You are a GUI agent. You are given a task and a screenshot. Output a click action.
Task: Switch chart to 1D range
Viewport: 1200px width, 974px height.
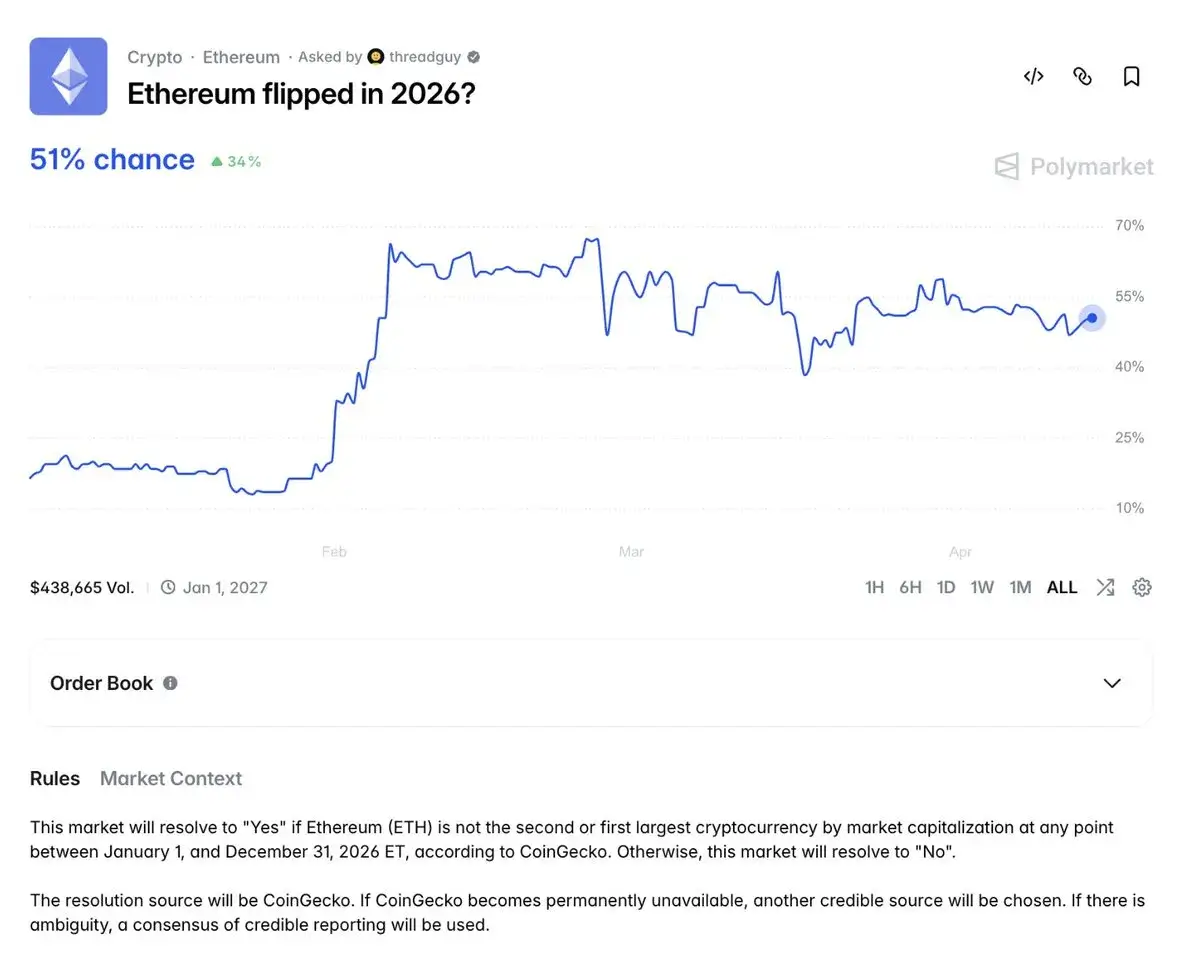click(945, 587)
